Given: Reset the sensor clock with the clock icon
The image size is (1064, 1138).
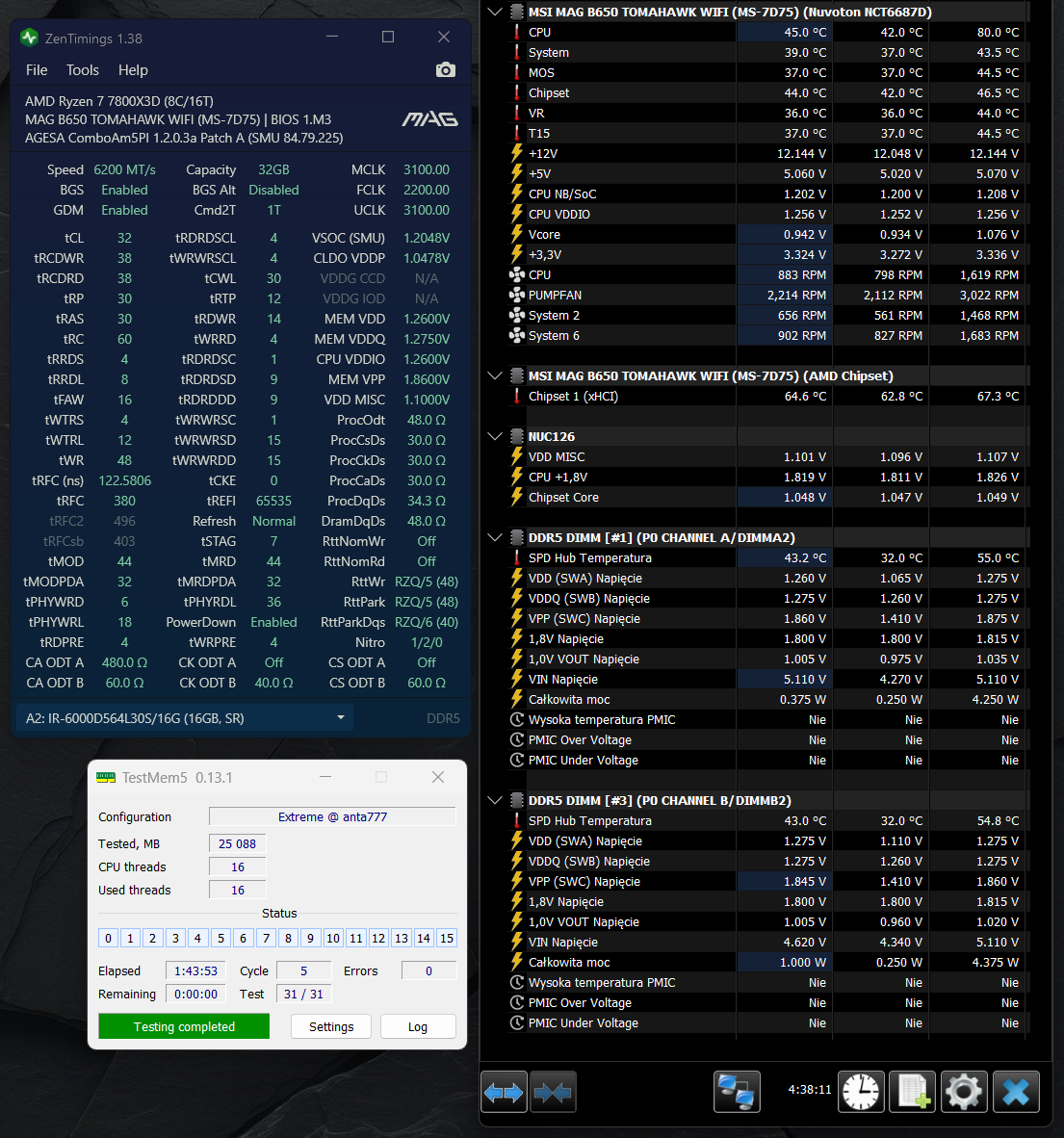Looking at the screenshot, I should pos(861,1092).
